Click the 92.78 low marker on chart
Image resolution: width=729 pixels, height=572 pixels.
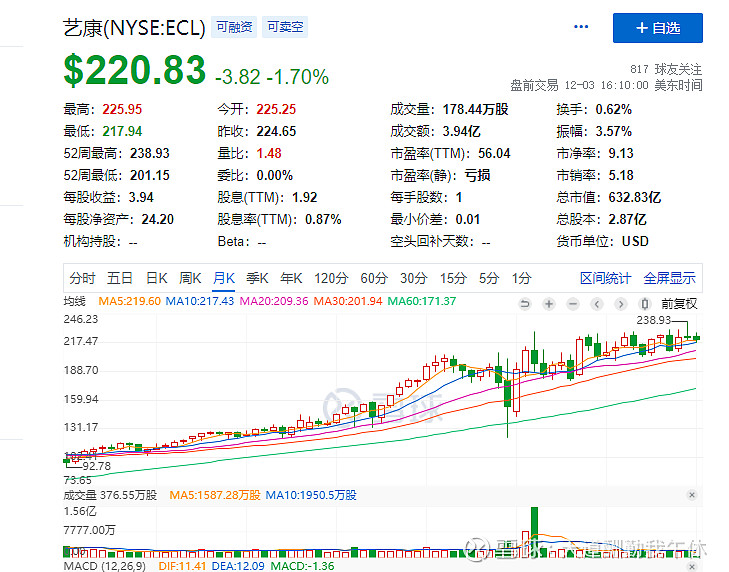pyautogui.click(x=97, y=466)
